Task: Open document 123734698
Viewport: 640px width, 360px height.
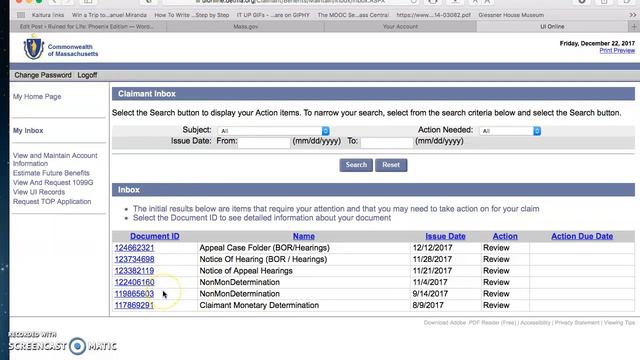Action: [x=134, y=259]
